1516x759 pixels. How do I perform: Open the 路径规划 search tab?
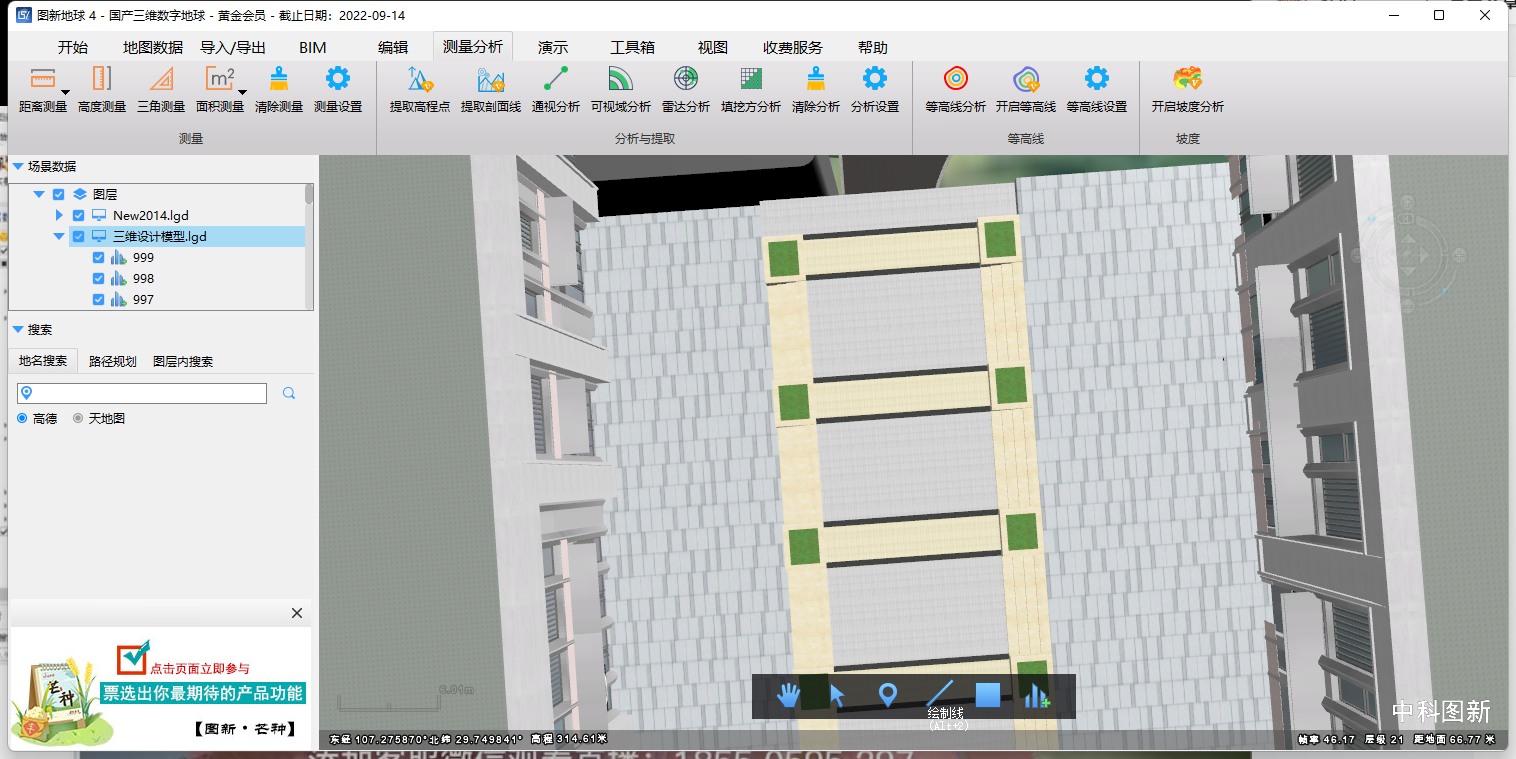pyautogui.click(x=112, y=361)
